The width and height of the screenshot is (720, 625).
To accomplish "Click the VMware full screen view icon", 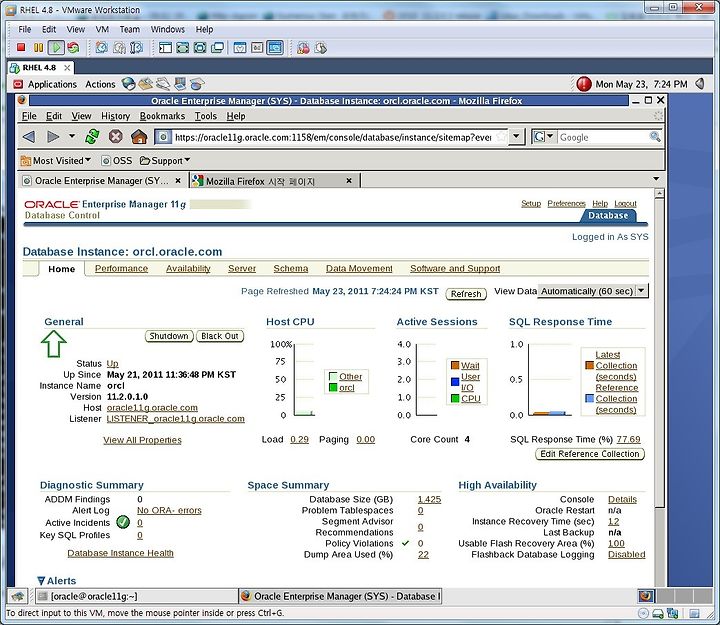I will click(x=200, y=47).
